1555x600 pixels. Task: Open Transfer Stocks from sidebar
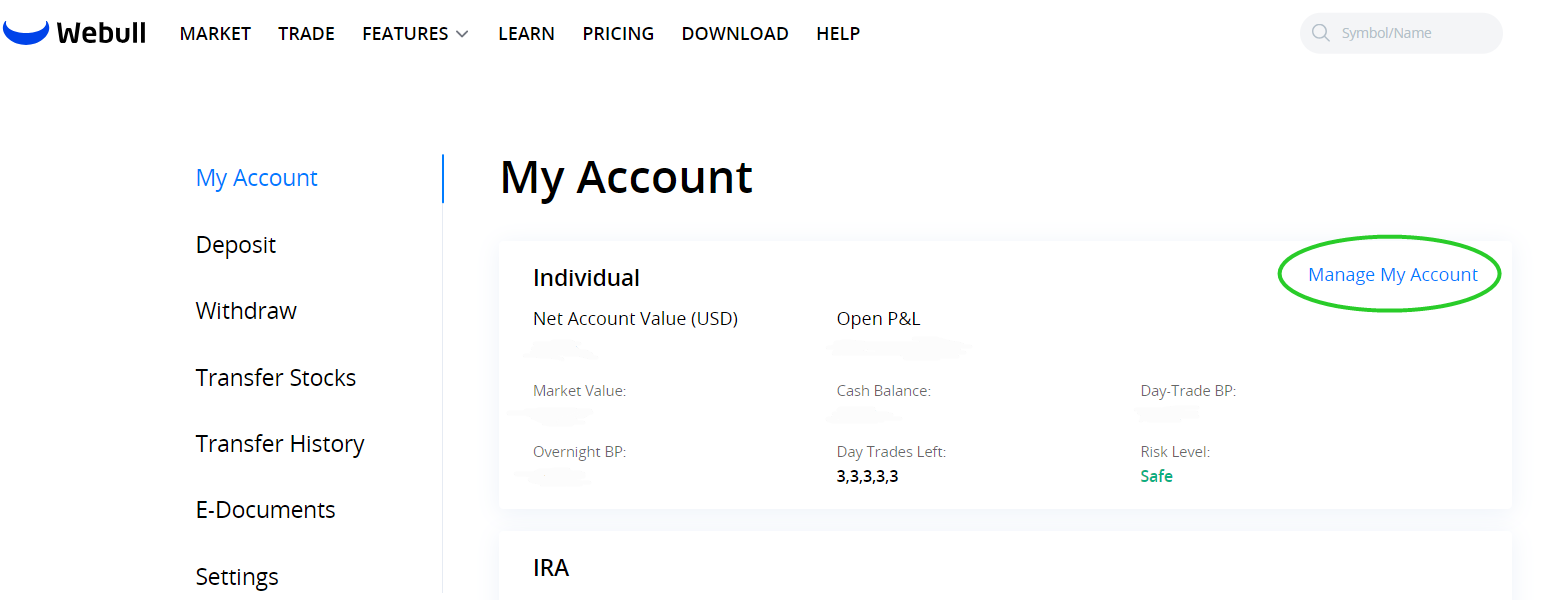tap(275, 377)
